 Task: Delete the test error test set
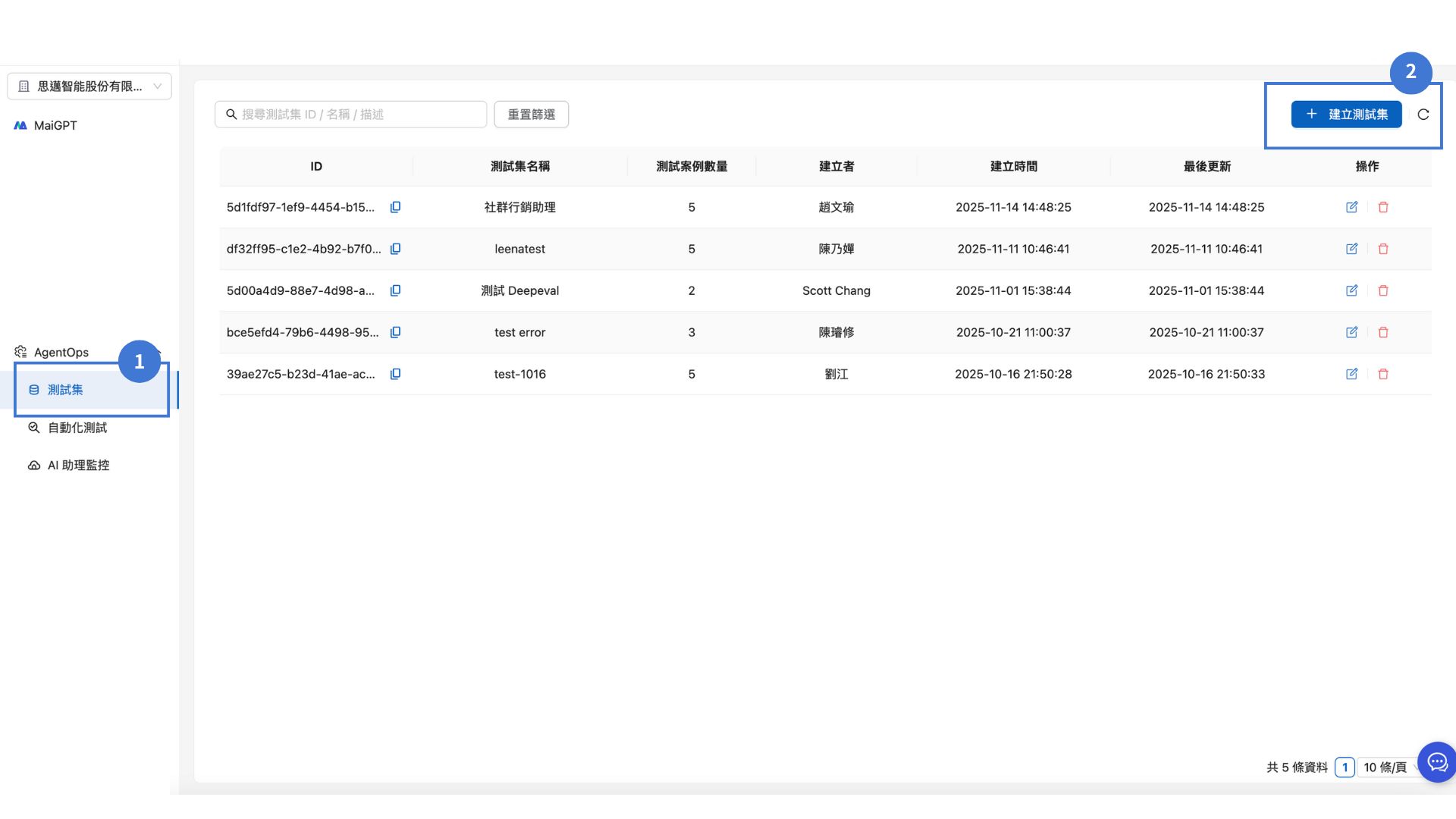click(x=1382, y=332)
